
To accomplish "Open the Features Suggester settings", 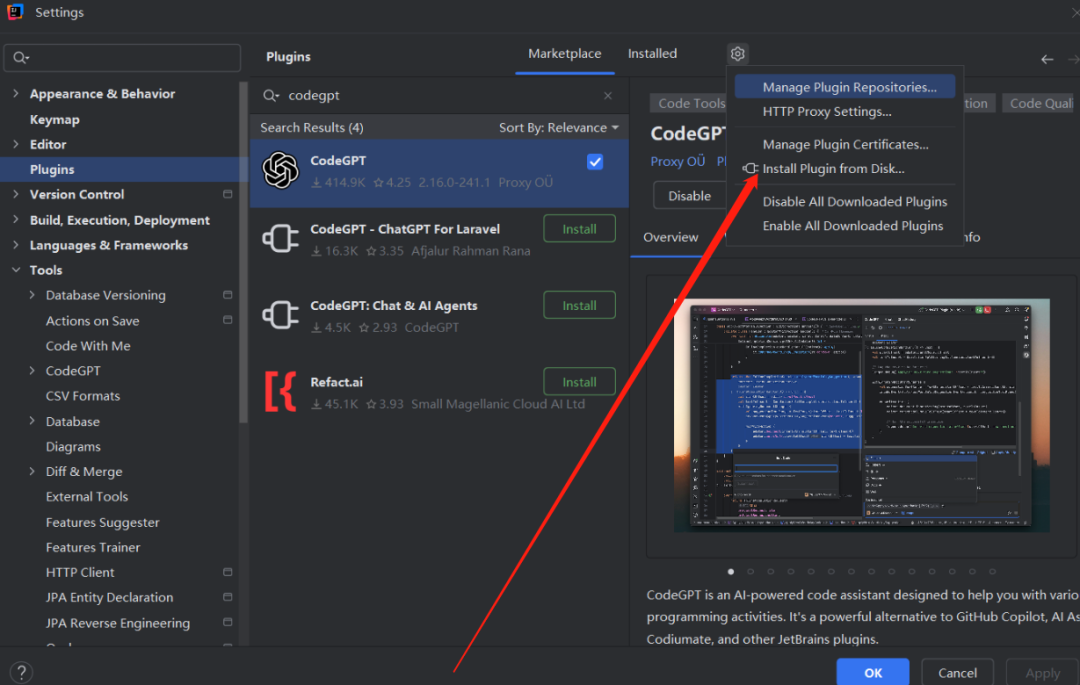I will 102,522.
